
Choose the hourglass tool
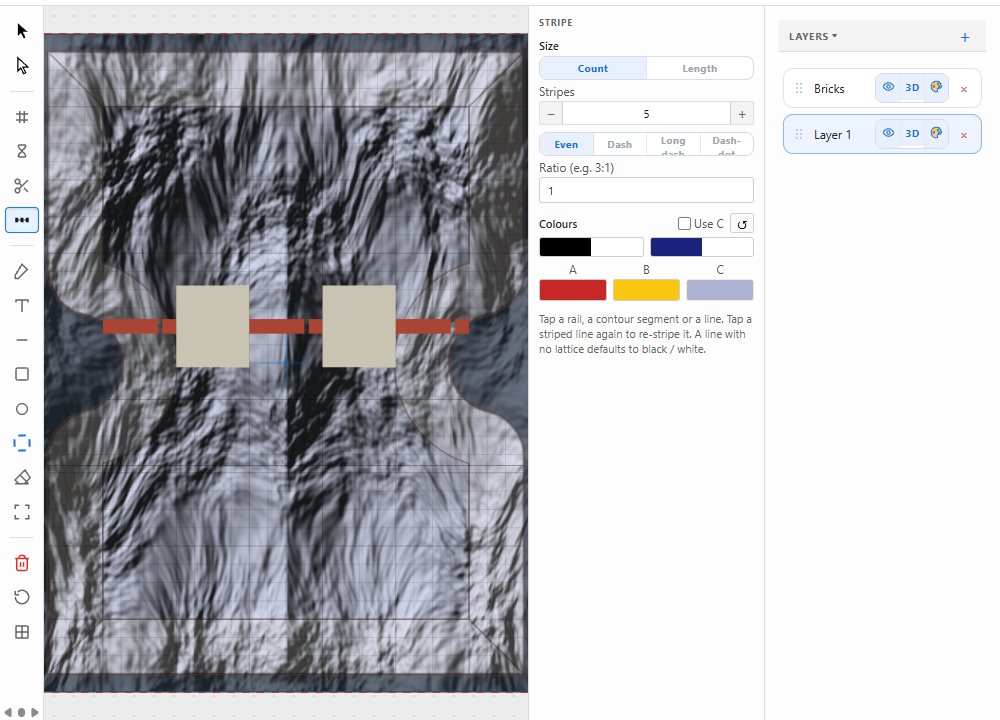click(x=22, y=151)
